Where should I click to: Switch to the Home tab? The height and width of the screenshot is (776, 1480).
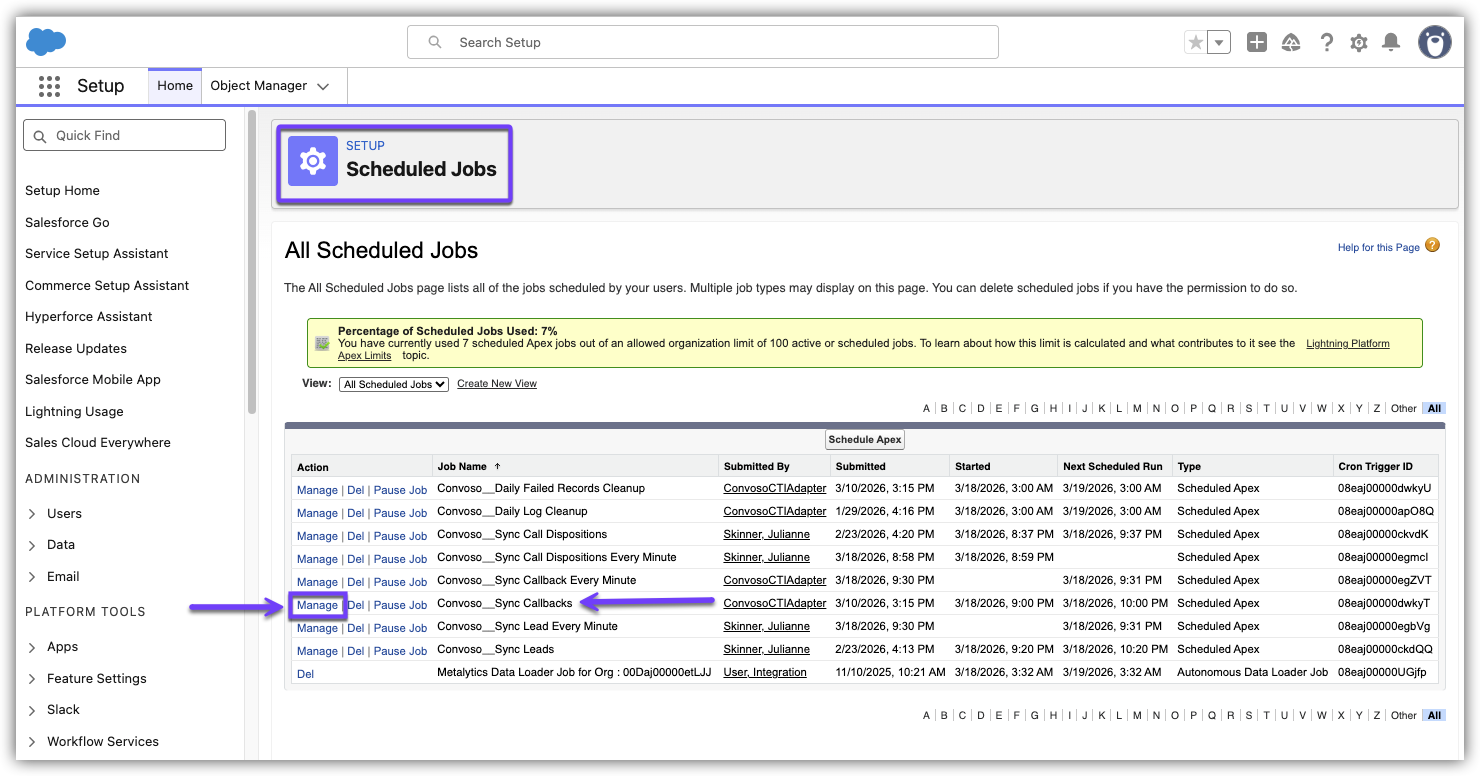click(175, 86)
